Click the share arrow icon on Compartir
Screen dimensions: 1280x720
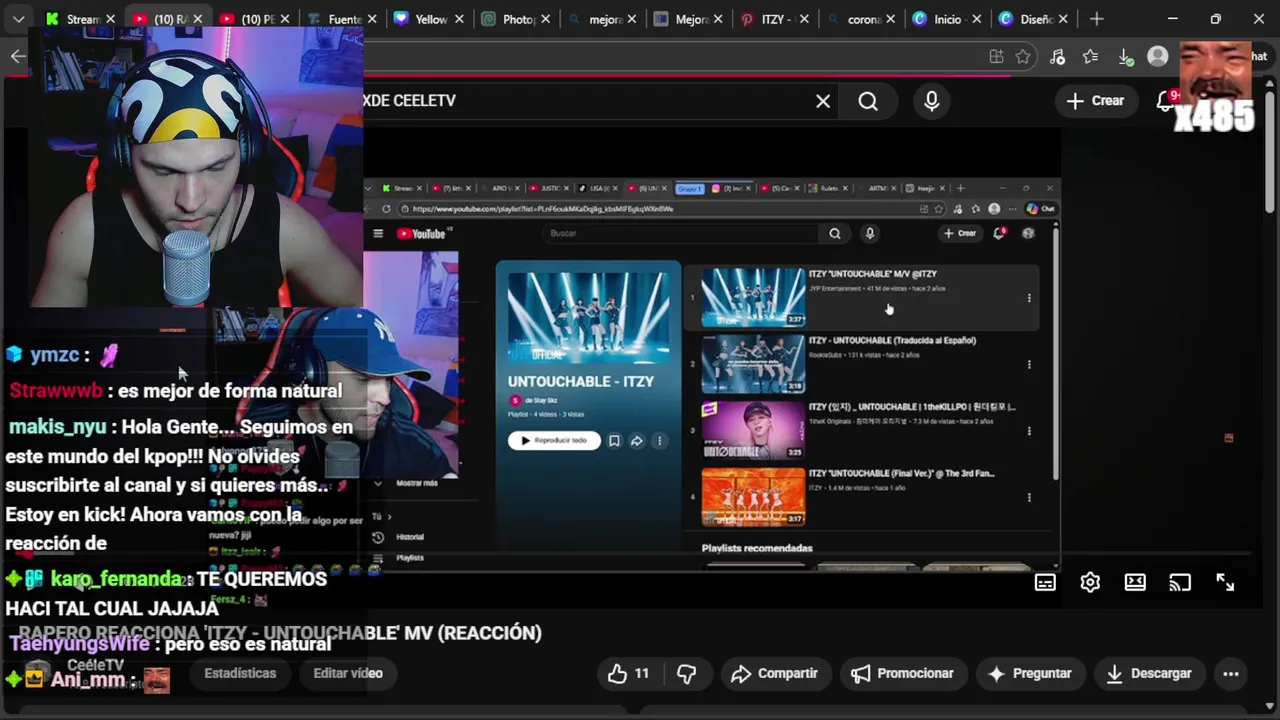pos(741,674)
